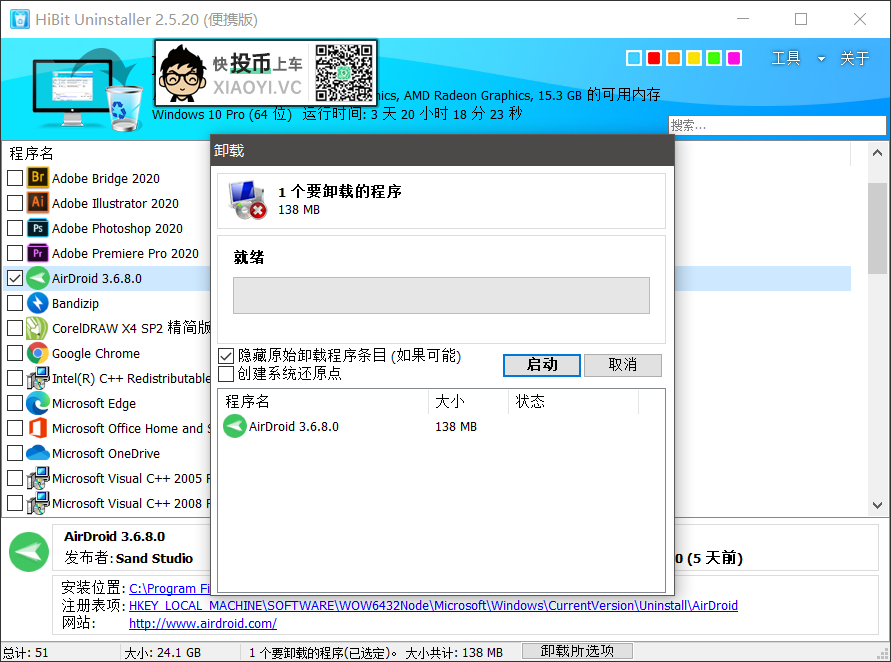Check the Google Chrome checkbox

15,353
